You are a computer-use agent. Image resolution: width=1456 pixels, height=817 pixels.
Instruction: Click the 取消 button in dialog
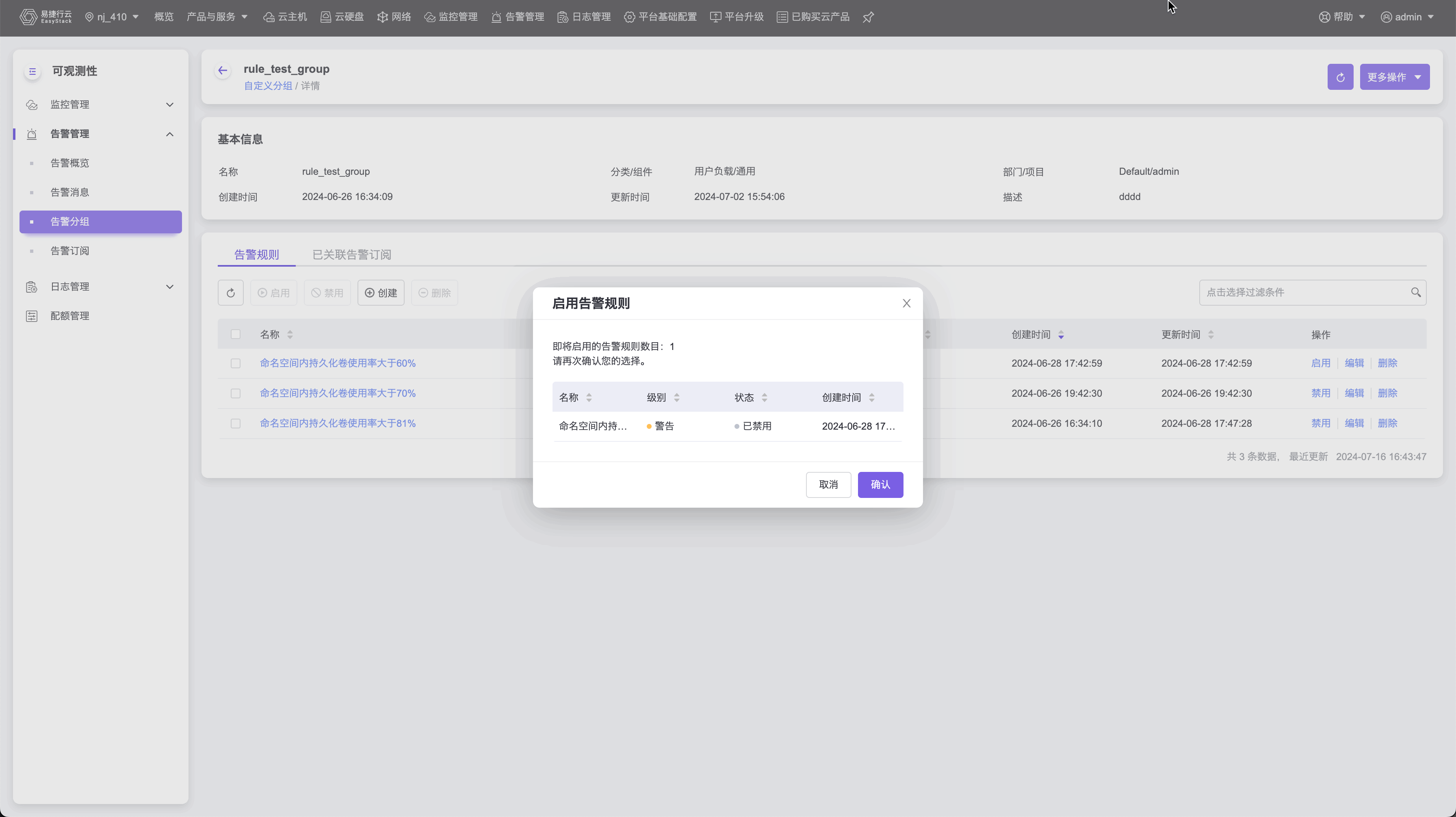point(828,485)
